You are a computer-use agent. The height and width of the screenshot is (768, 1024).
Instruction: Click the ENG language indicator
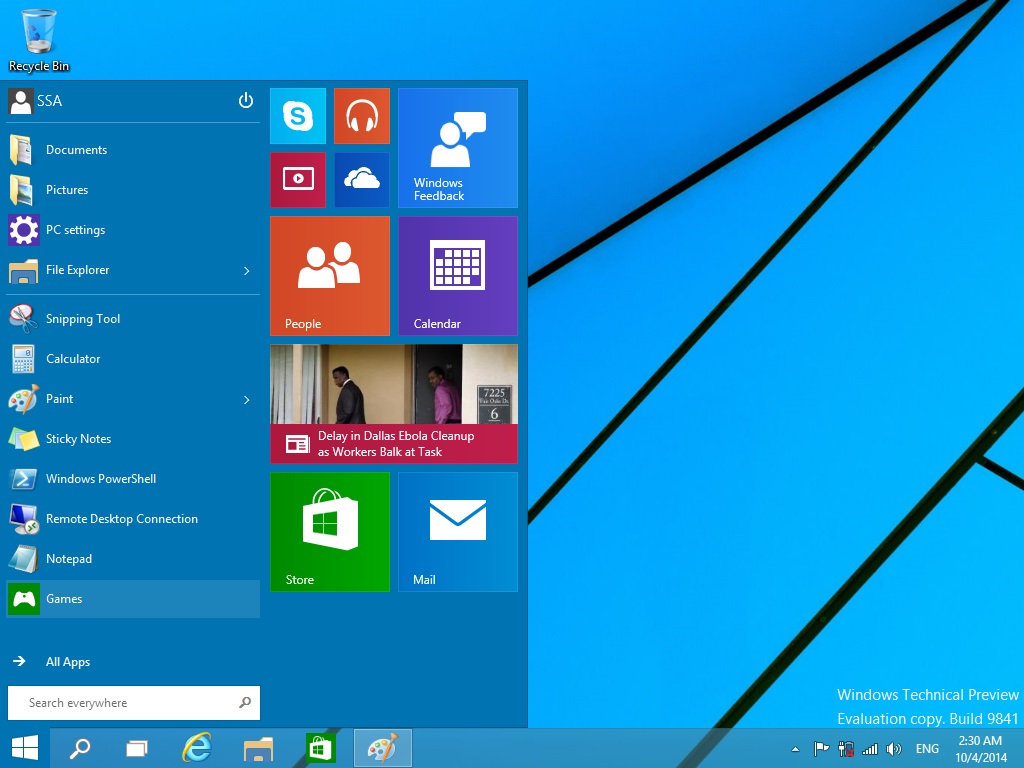(x=927, y=749)
